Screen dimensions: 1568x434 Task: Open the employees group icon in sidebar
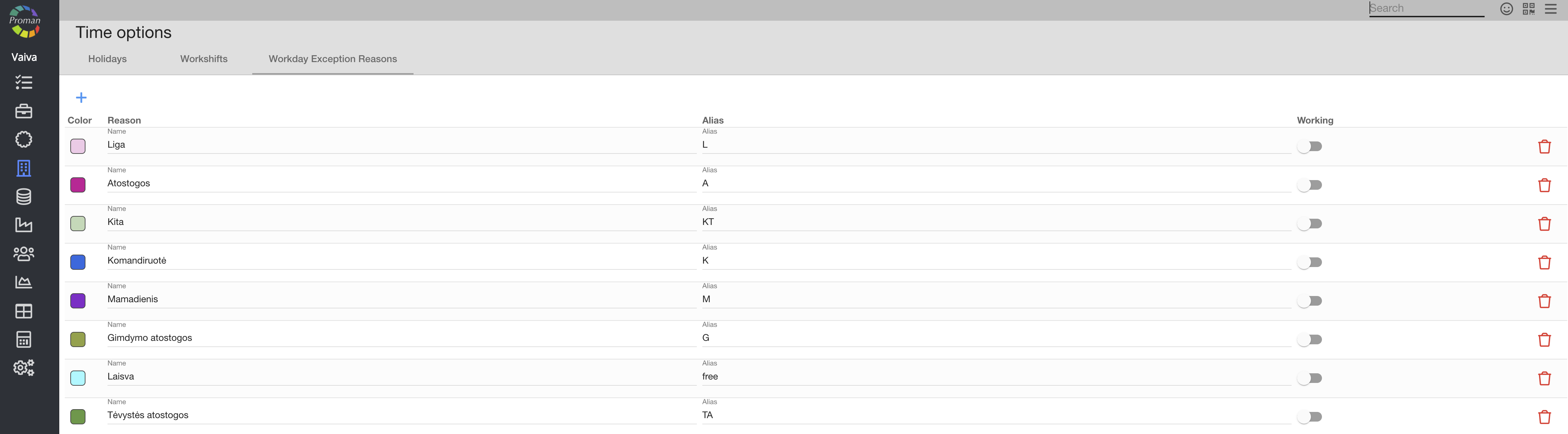coord(24,254)
